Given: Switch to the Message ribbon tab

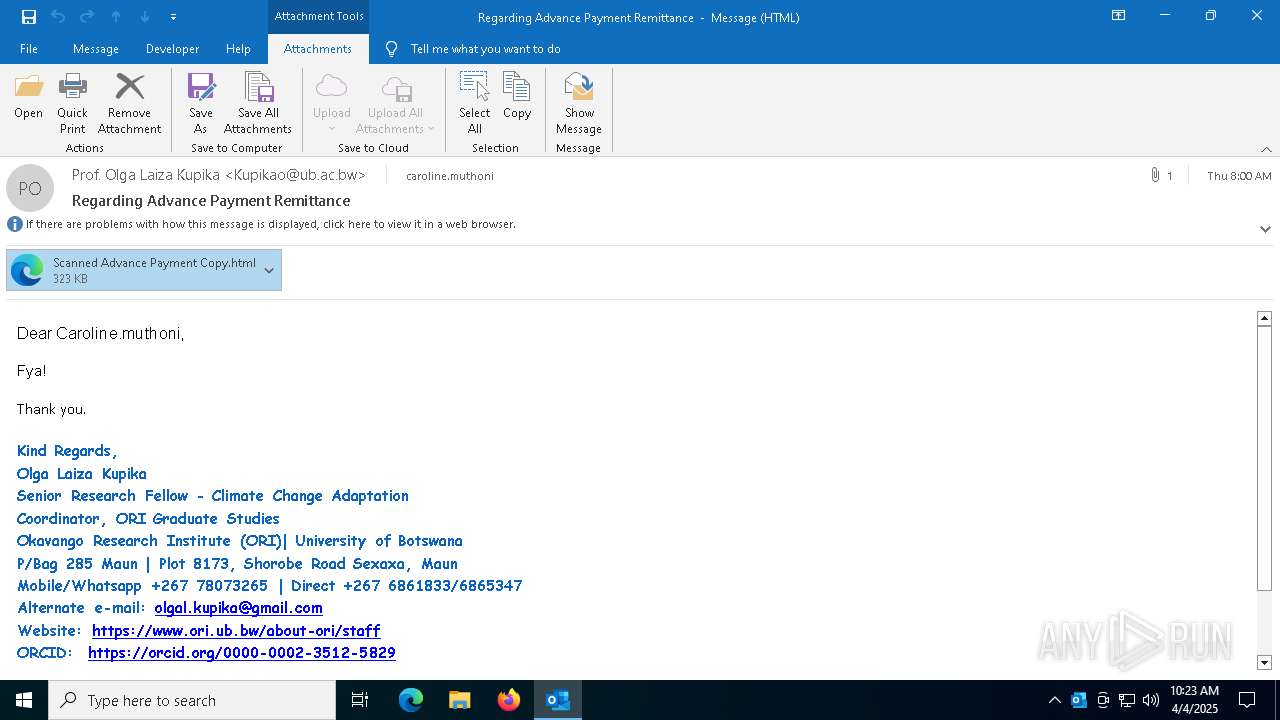Looking at the screenshot, I should tap(96, 49).
